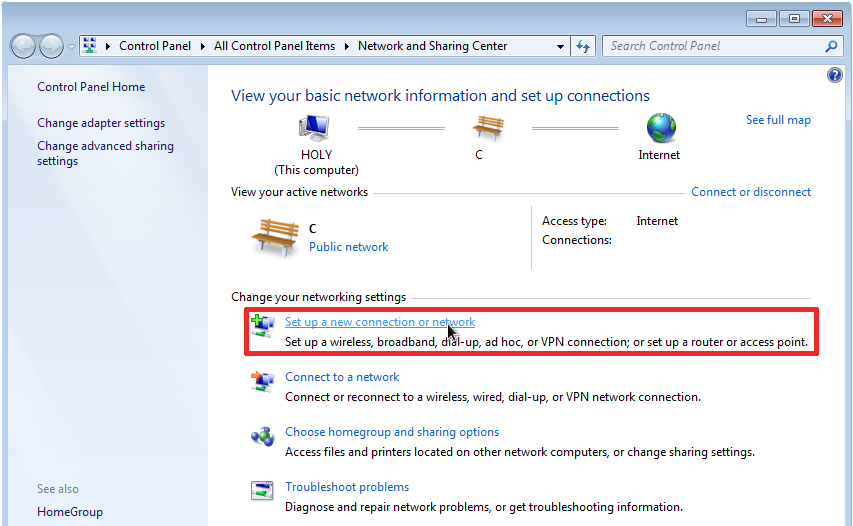Click the search magnifier icon
Viewport: 853px width, 526px height.
pyautogui.click(x=831, y=46)
